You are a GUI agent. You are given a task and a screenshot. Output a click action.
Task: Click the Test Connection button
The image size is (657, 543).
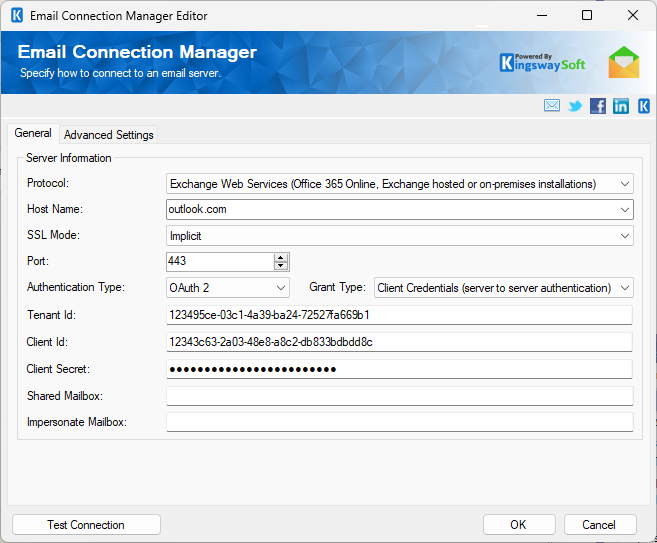click(x=86, y=525)
